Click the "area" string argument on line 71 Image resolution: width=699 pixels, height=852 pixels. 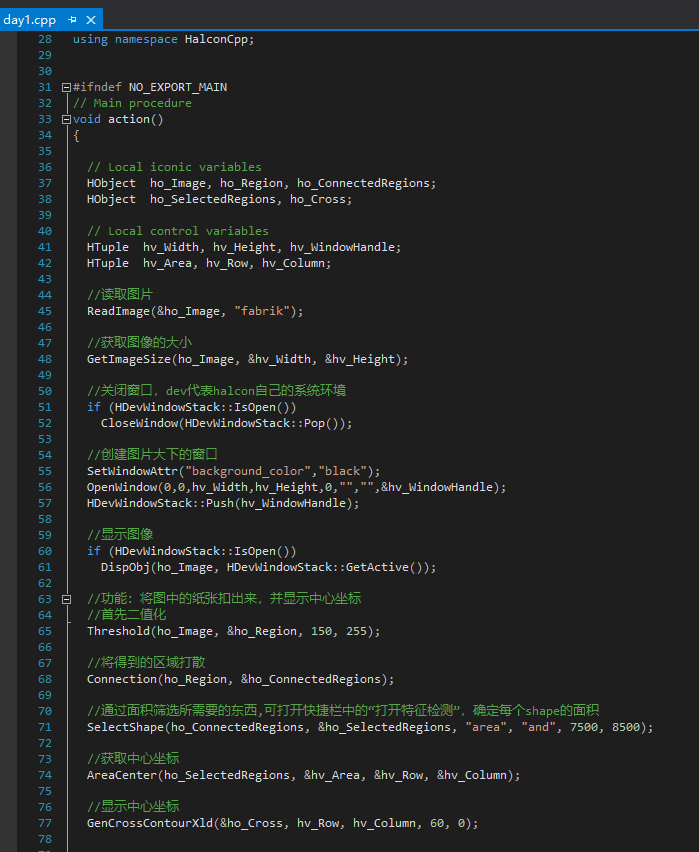click(487, 727)
